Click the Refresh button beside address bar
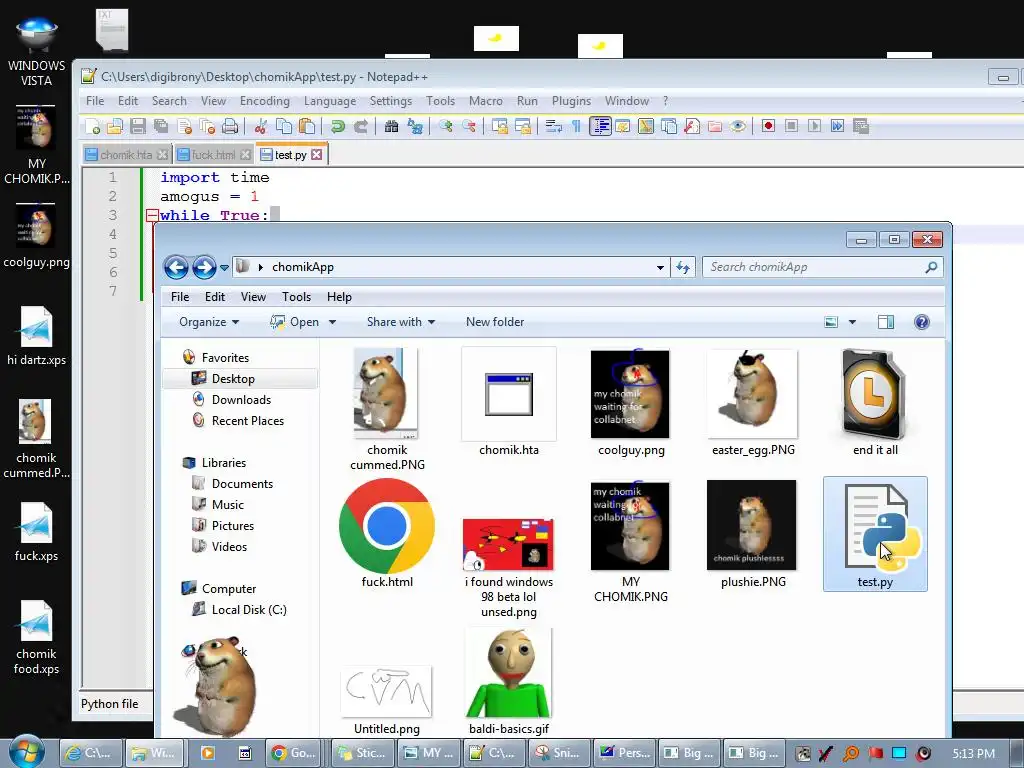1024x768 pixels. pos(683,268)
